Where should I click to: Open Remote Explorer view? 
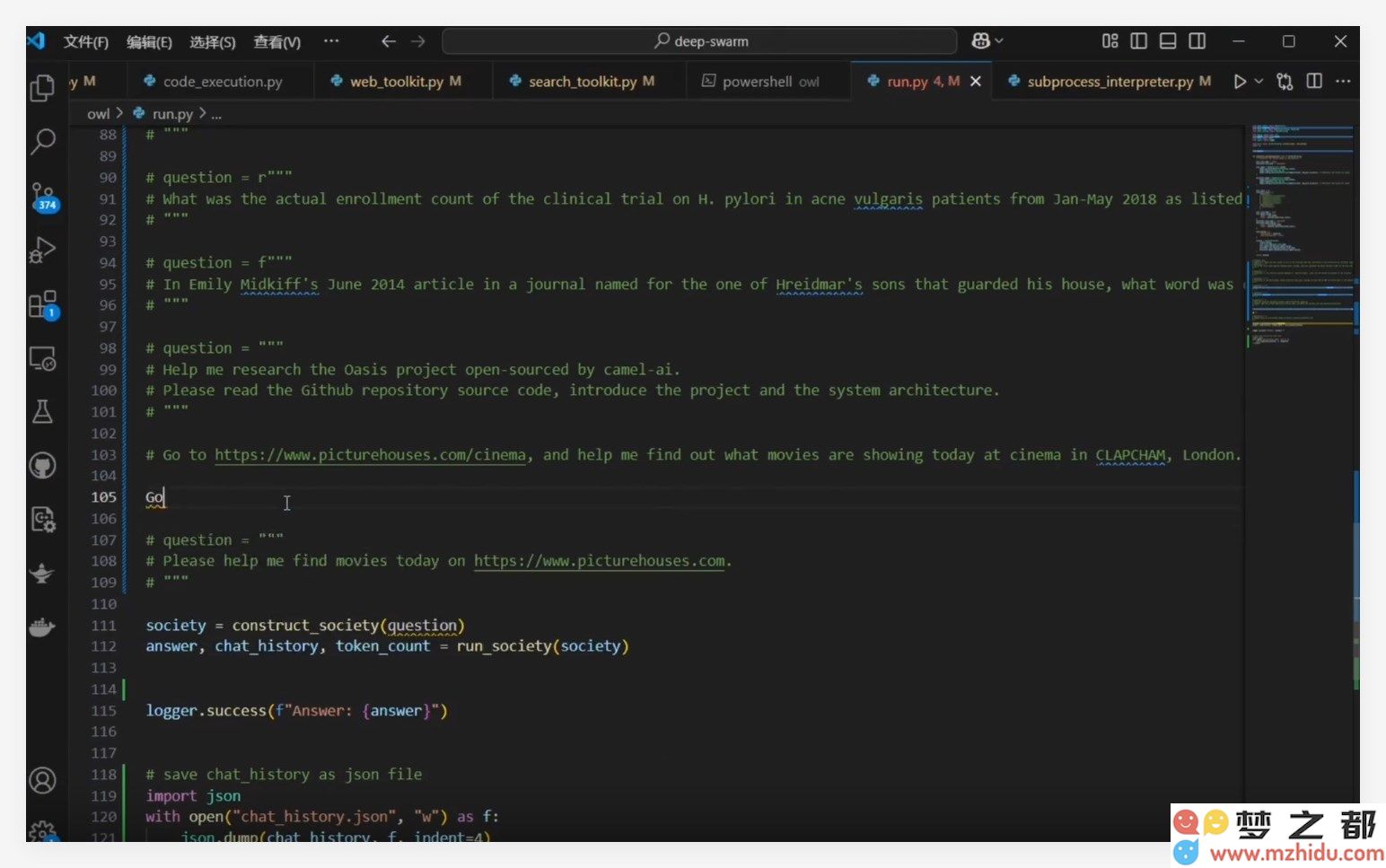click(x=42, y=358)
